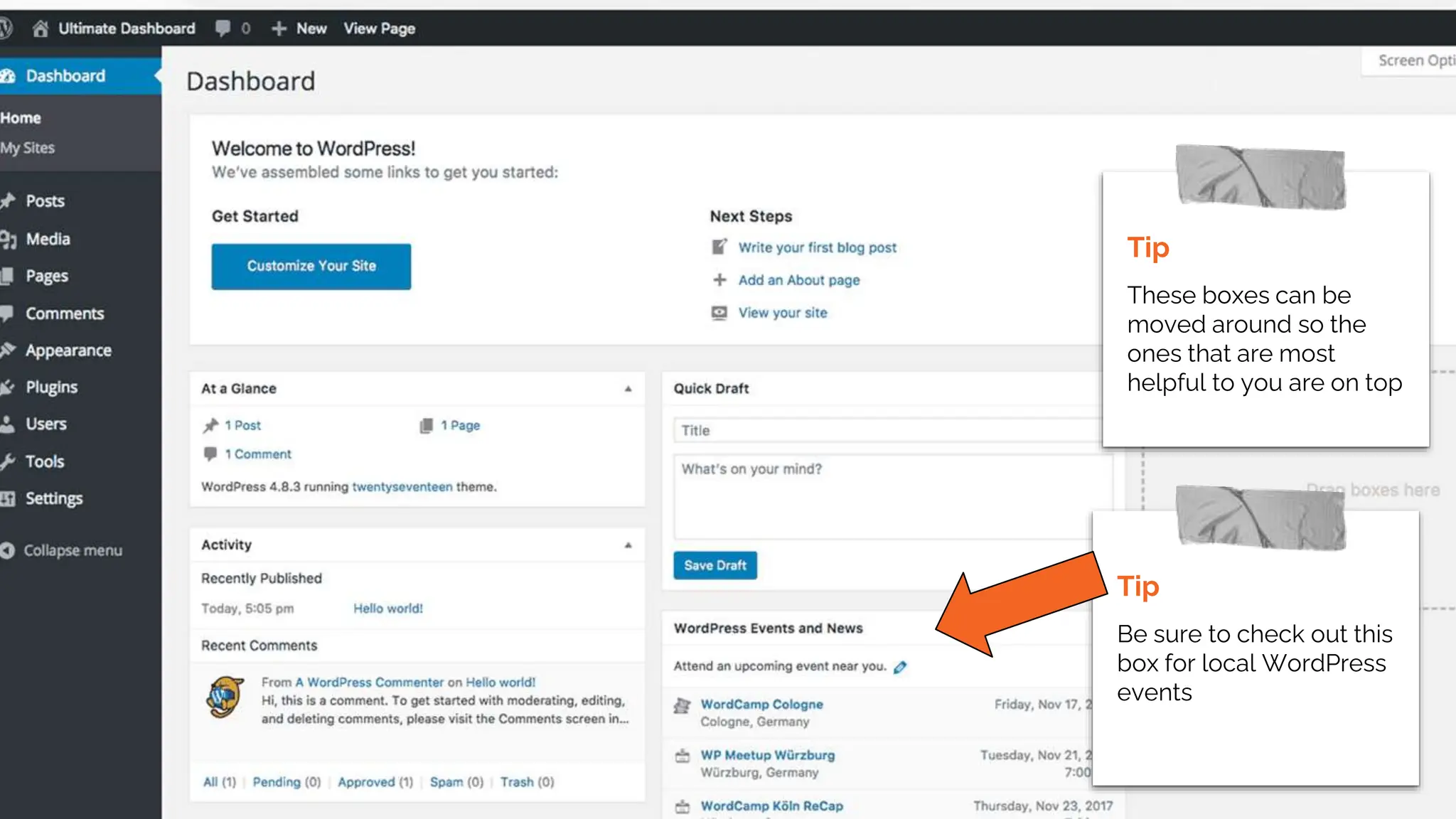Click the Users person icon in sidebar

coord(7,424)
